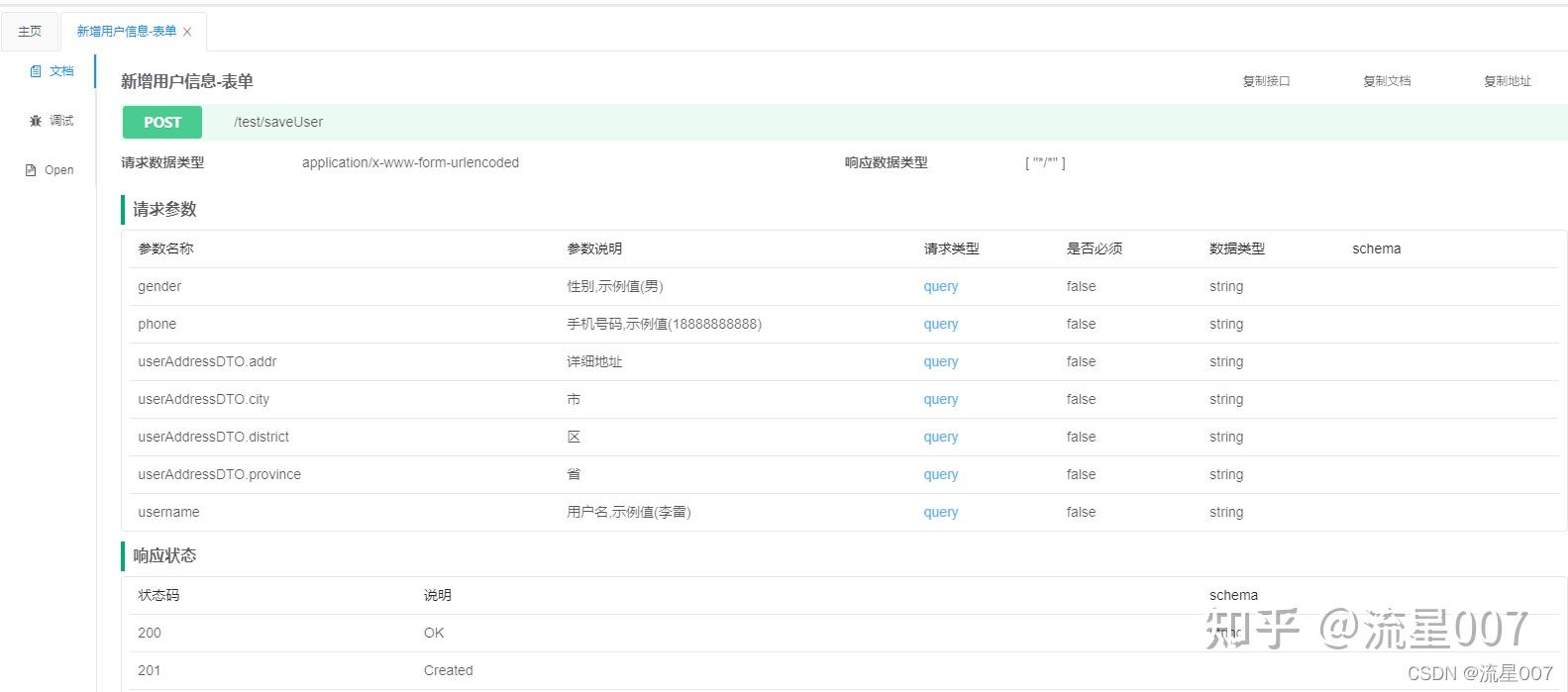The image size is (1568, 692).
Task: Select the userAddressDTO.city parameter name
Action: pyautogui.click(x=203, y=399)
